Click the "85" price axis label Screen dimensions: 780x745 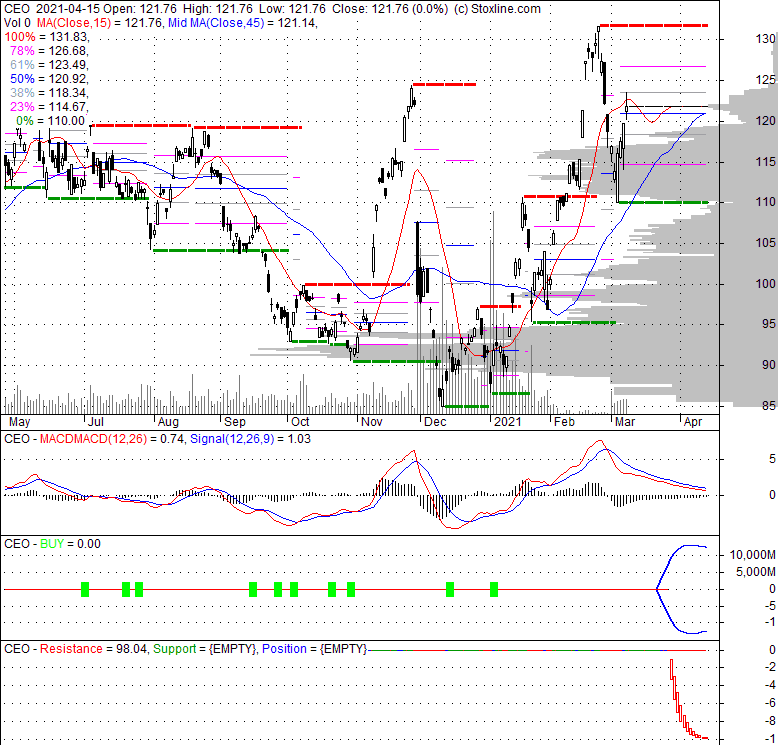[x=769, y=405]
